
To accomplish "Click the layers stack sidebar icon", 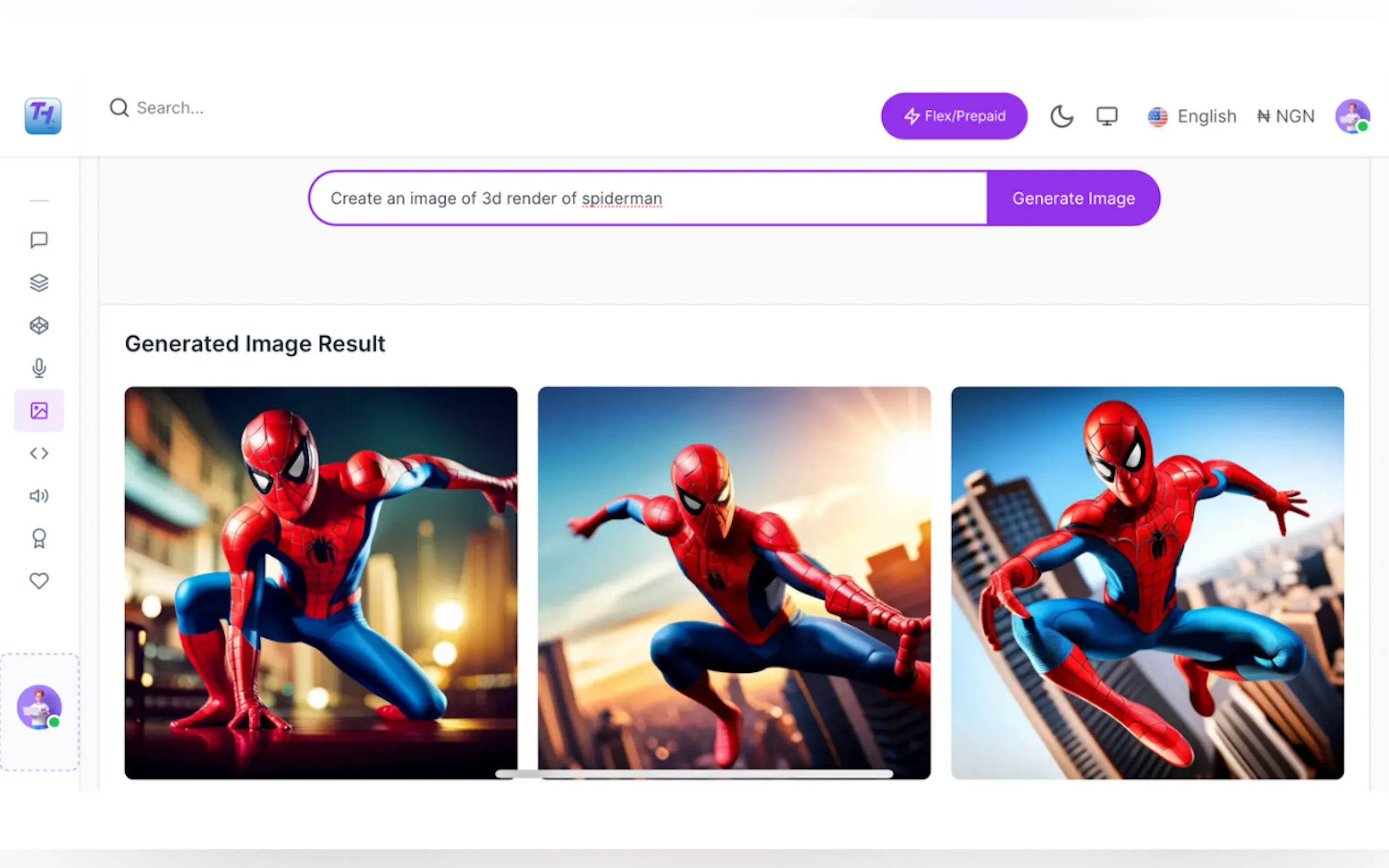I will pyautogui.click(x=38, y=283).
